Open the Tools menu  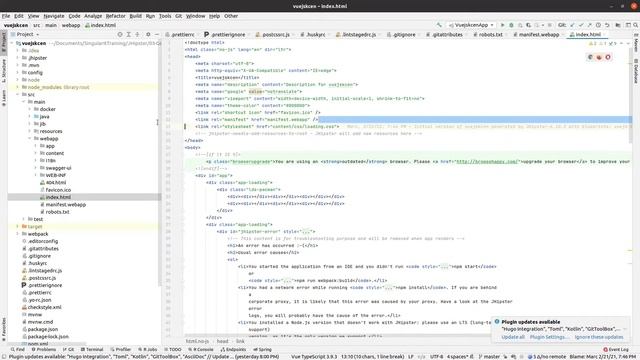(x=165, y=16)
